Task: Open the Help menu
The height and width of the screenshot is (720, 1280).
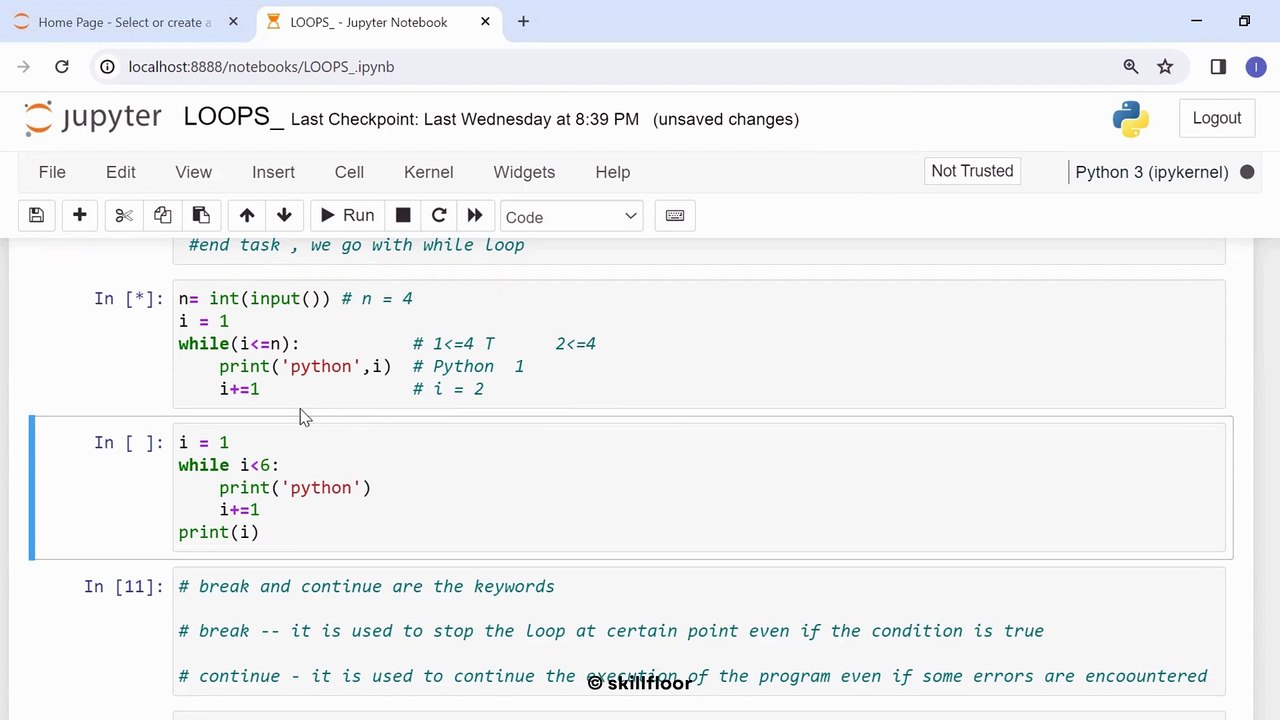Action: (613, 172)
